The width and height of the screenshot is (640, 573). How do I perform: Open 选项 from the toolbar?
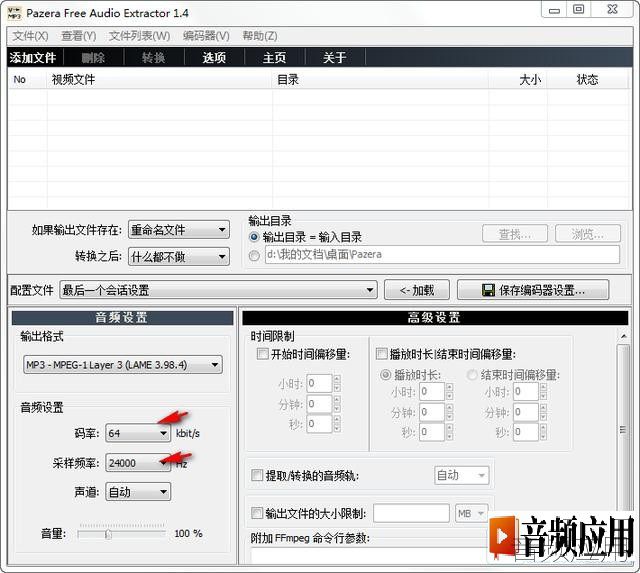tap(214, 58)
